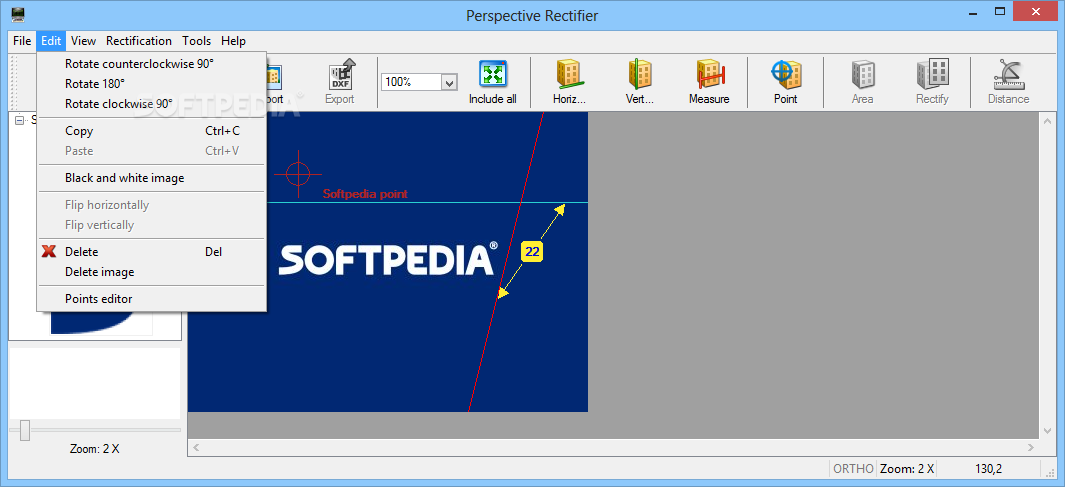Click the application icon in title bar

pos(19,15)
